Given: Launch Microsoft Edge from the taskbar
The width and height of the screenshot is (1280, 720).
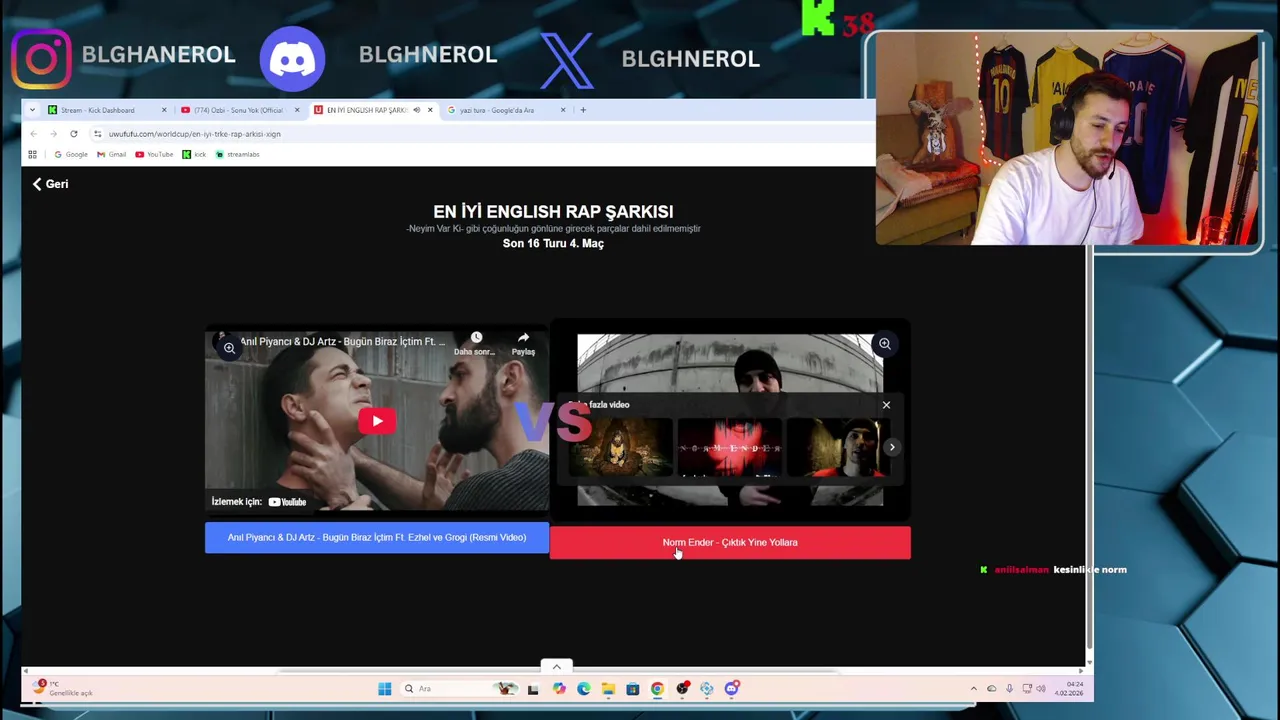Looking at the screenshot, I should pyautogui.click(x=584, y=688).
